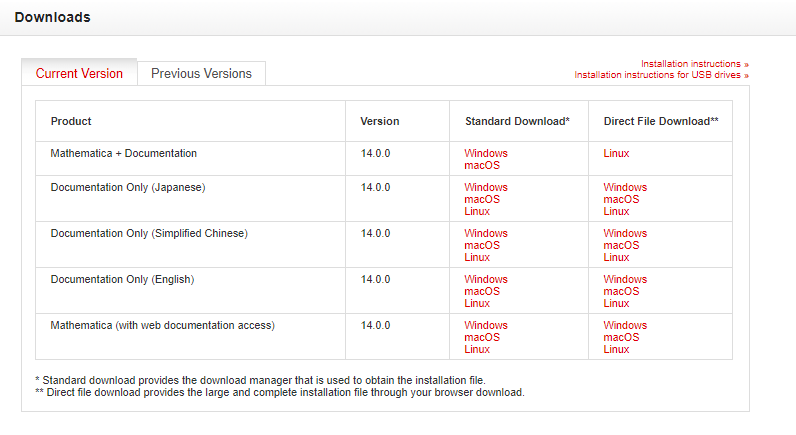Select the Mathematica + Documentation product name
Viewport: 796px width, 435px height.
click(123, 153)
